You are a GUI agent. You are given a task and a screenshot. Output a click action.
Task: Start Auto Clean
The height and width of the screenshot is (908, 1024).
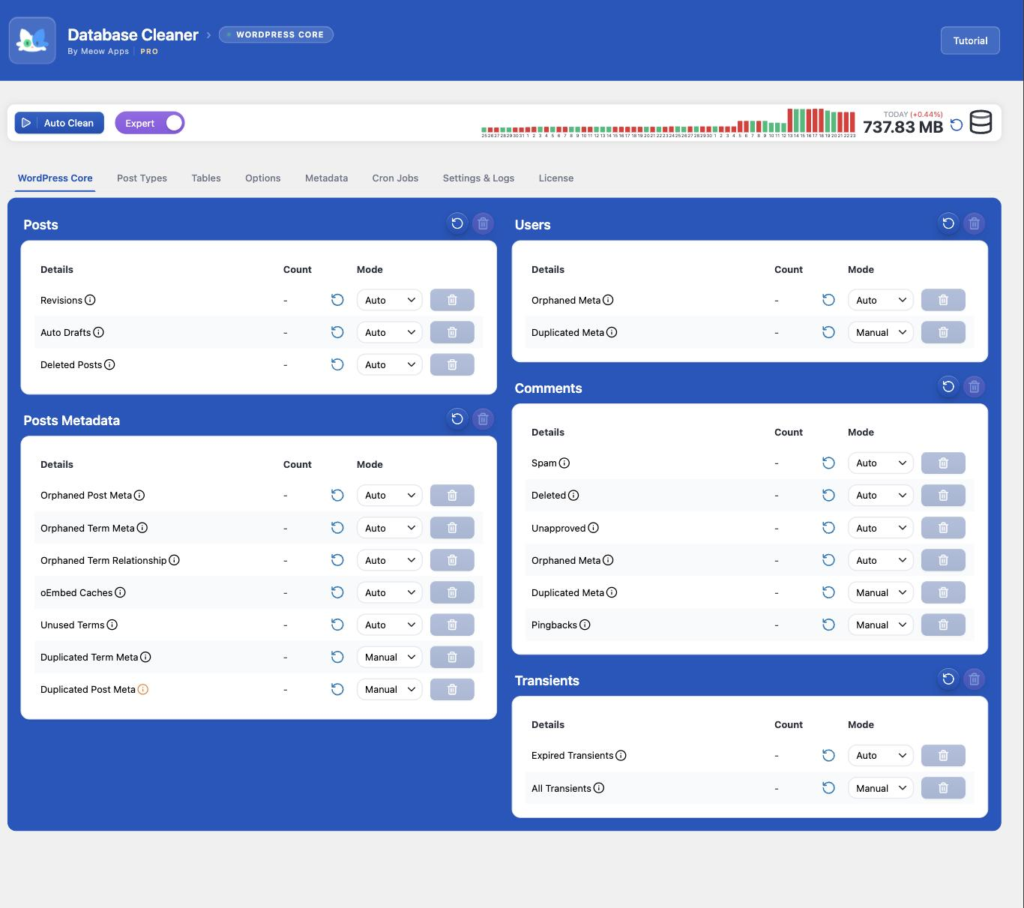59,123
